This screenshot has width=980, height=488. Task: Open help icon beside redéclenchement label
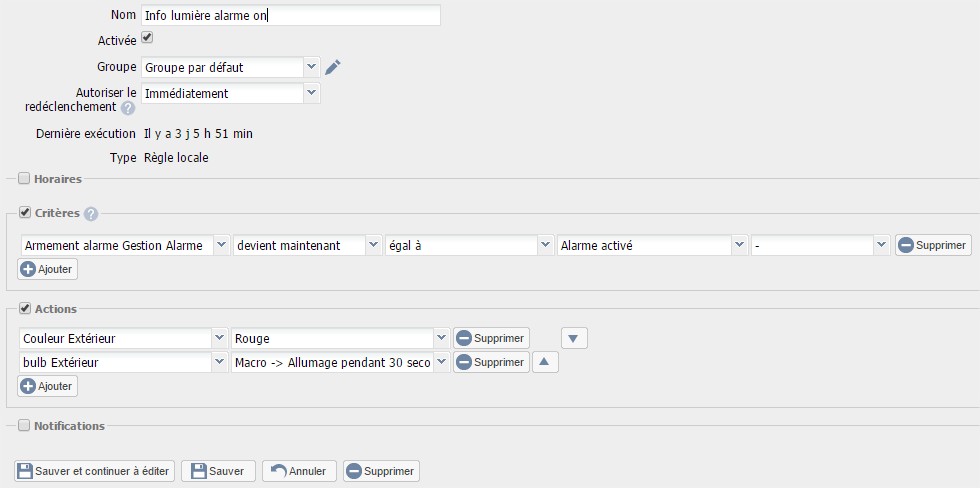point(128,108)
